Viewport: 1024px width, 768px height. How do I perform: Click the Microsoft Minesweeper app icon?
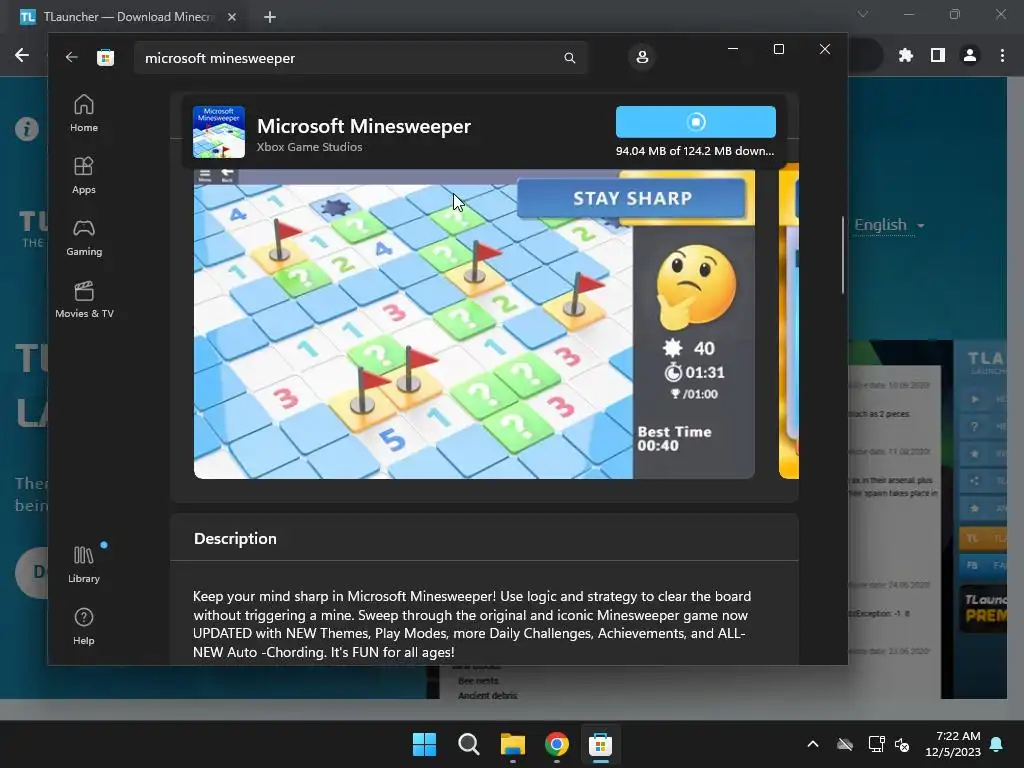point(219,132)
